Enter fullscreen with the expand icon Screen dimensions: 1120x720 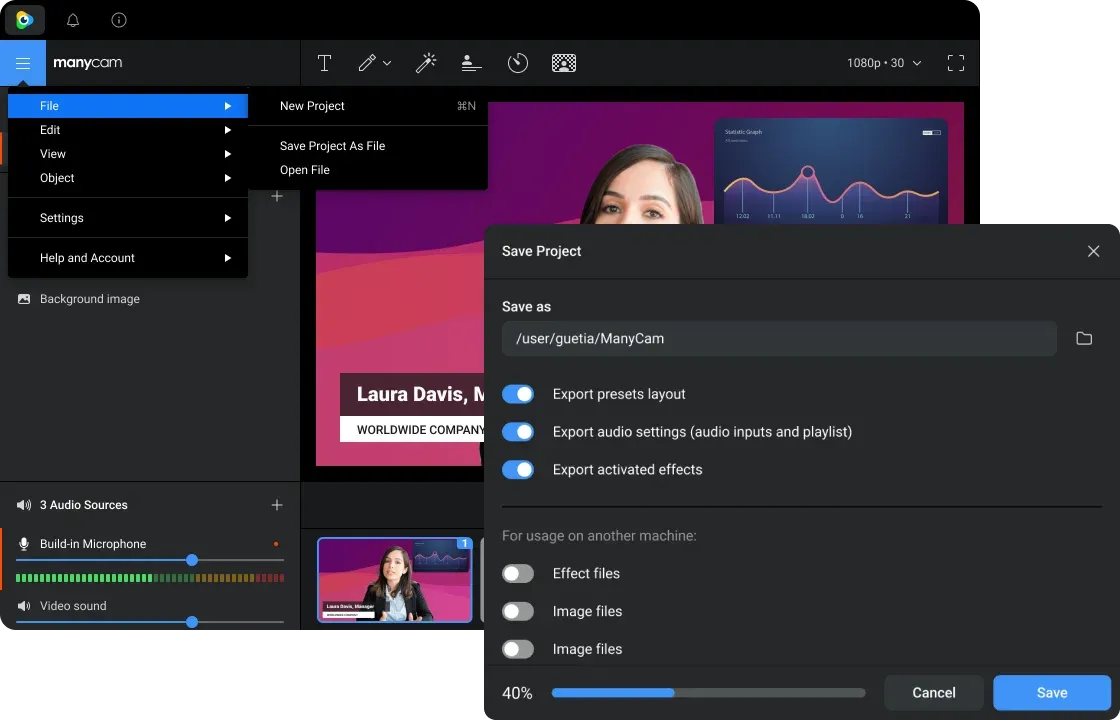(956, 63)
